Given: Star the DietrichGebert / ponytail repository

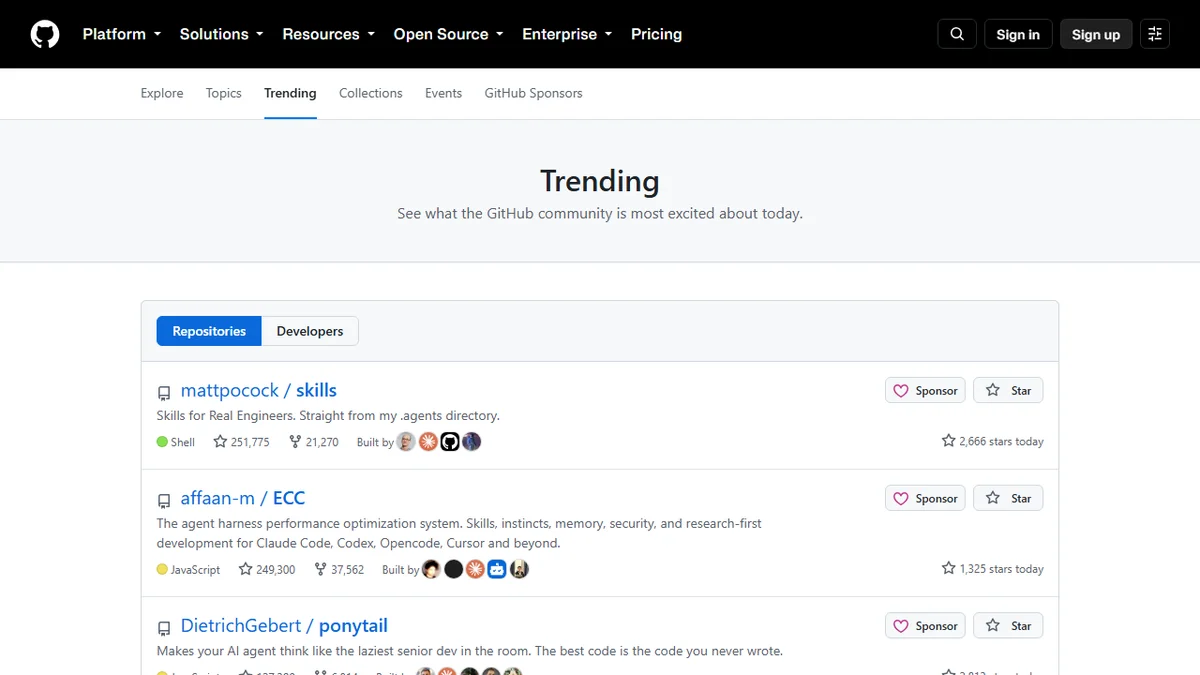Looking at the screenshot, I should (x=1008, y=626).
